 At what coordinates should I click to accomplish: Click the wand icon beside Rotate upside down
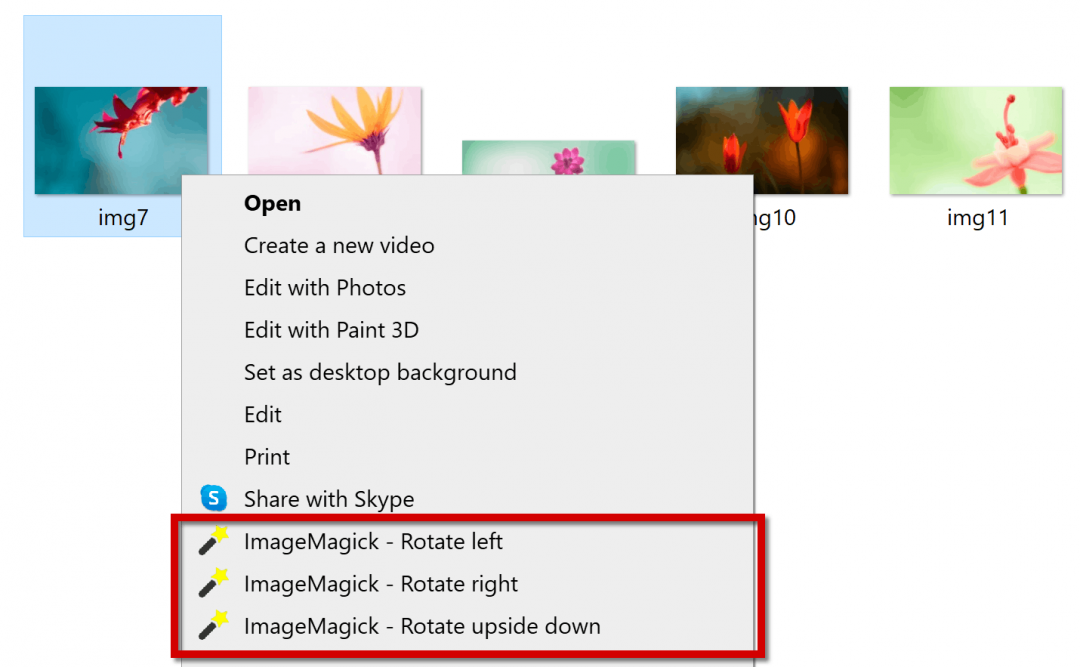click(x=220, y=626)
